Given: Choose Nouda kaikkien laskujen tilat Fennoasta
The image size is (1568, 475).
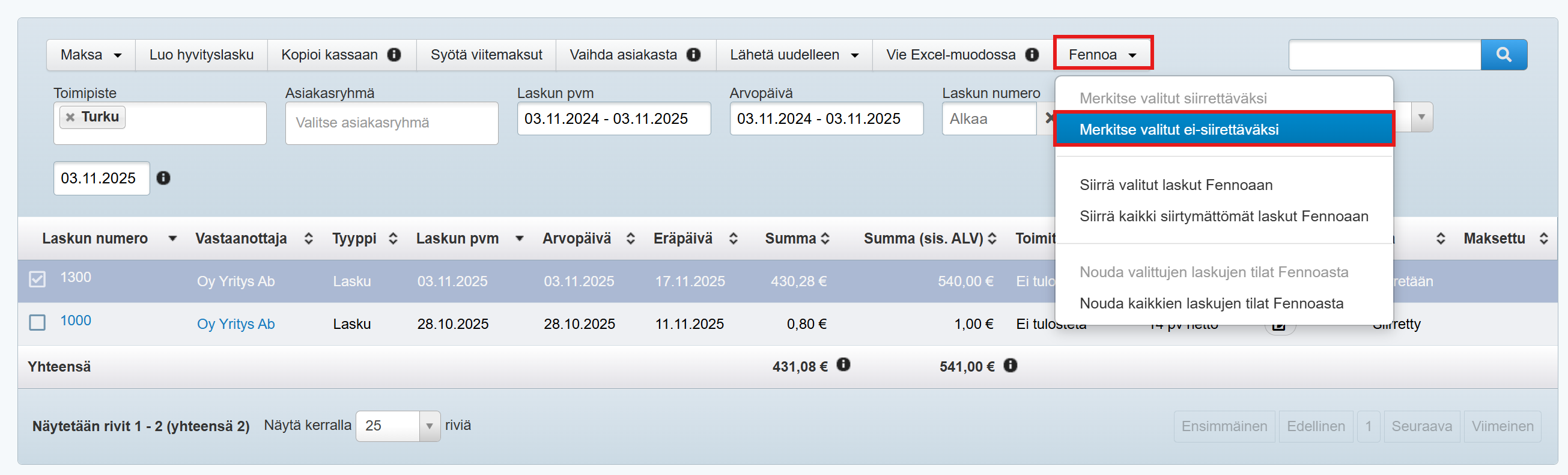Looking at the screenshot, I should pos(1211,303).
